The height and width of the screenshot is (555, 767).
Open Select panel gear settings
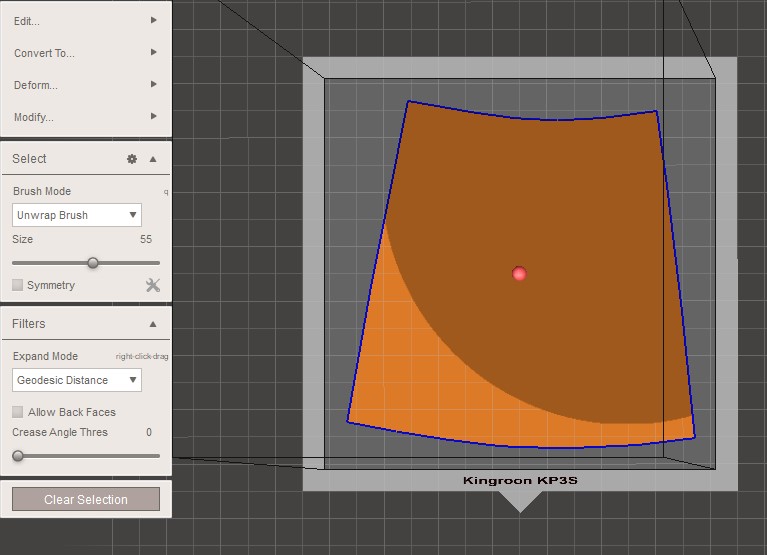[132, 159]
